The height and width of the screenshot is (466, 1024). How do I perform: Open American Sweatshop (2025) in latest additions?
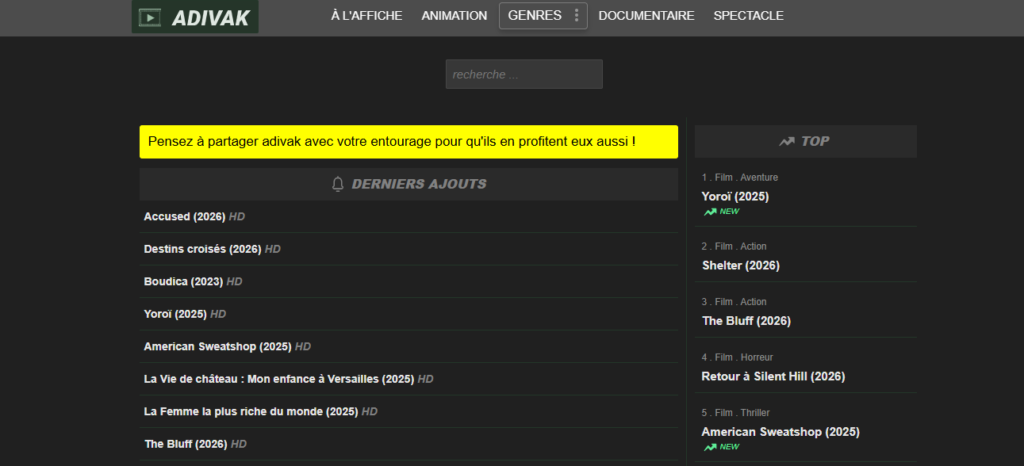tap(217, 347)
